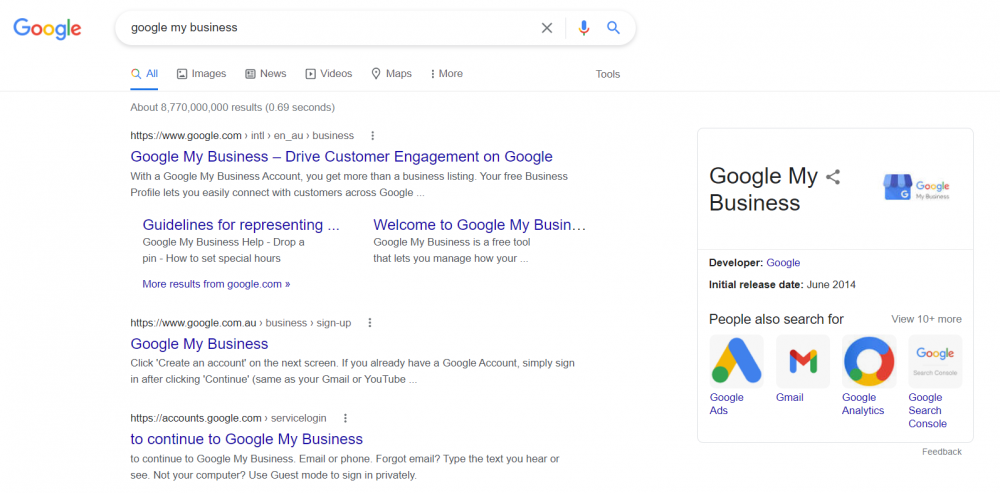Click the Feedback link below the panel
Image resolution: width=1000 pixels, height=493 pixels.
[941, 452]
